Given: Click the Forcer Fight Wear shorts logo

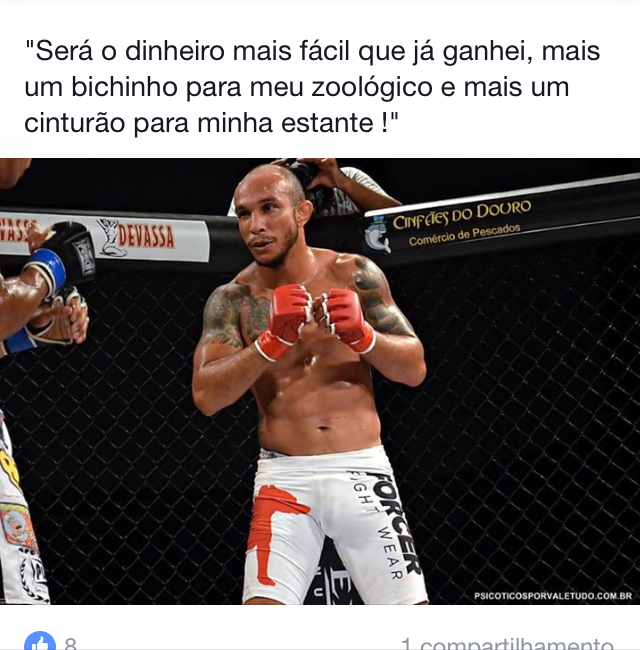Looking at the screenshot, I should (383, 522).
